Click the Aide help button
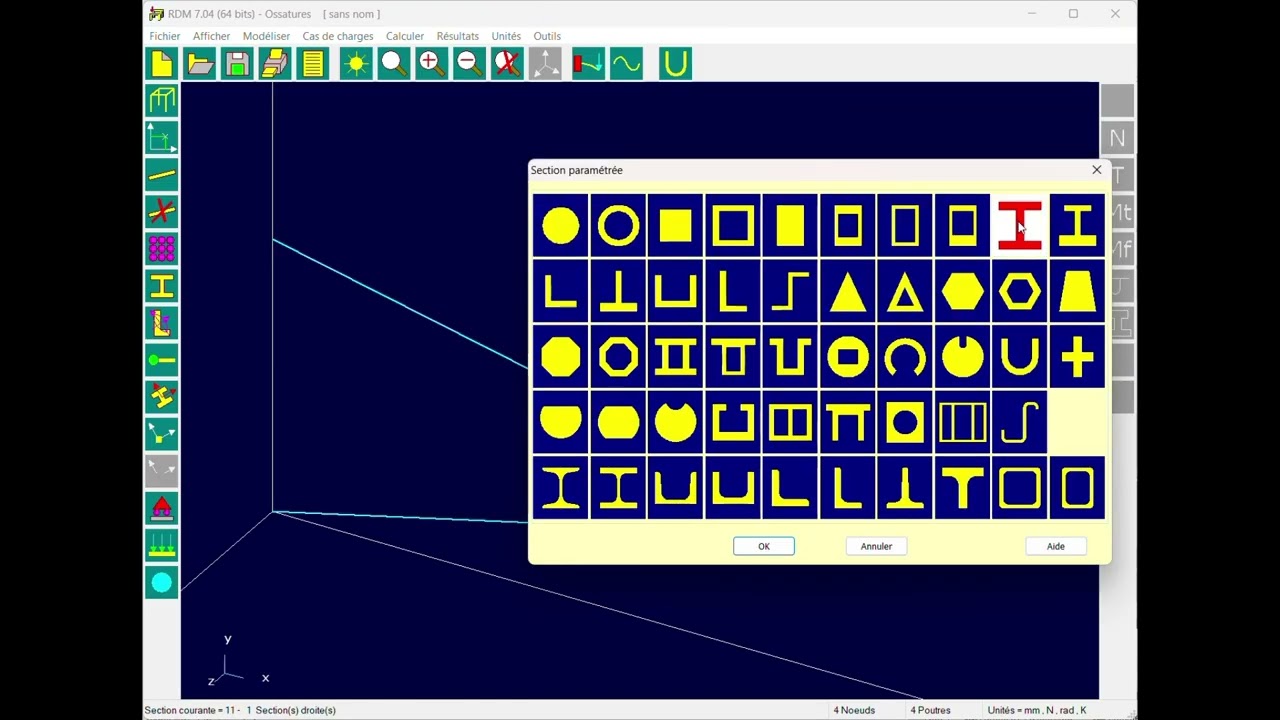1280x720 pixels. coord(1056,546)
